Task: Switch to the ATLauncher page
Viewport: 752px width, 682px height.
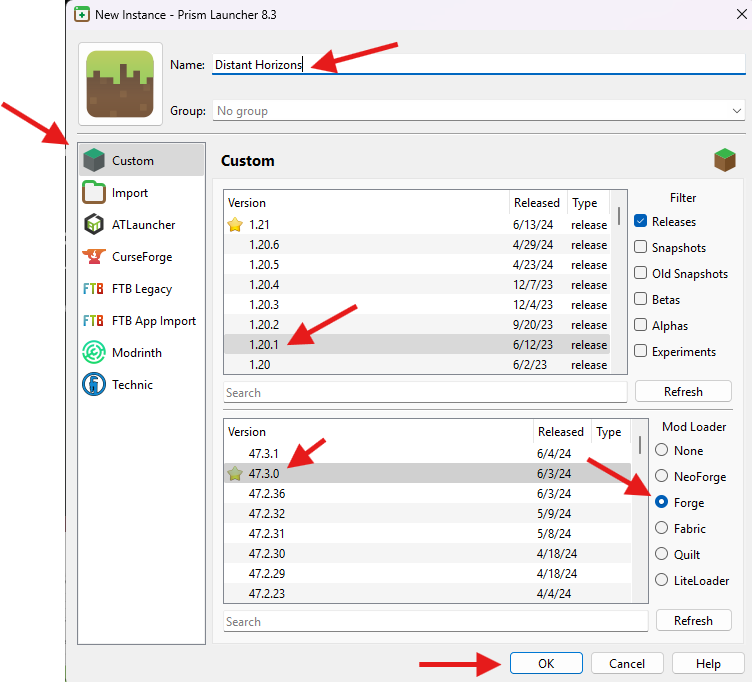Action: click(141, 224)
